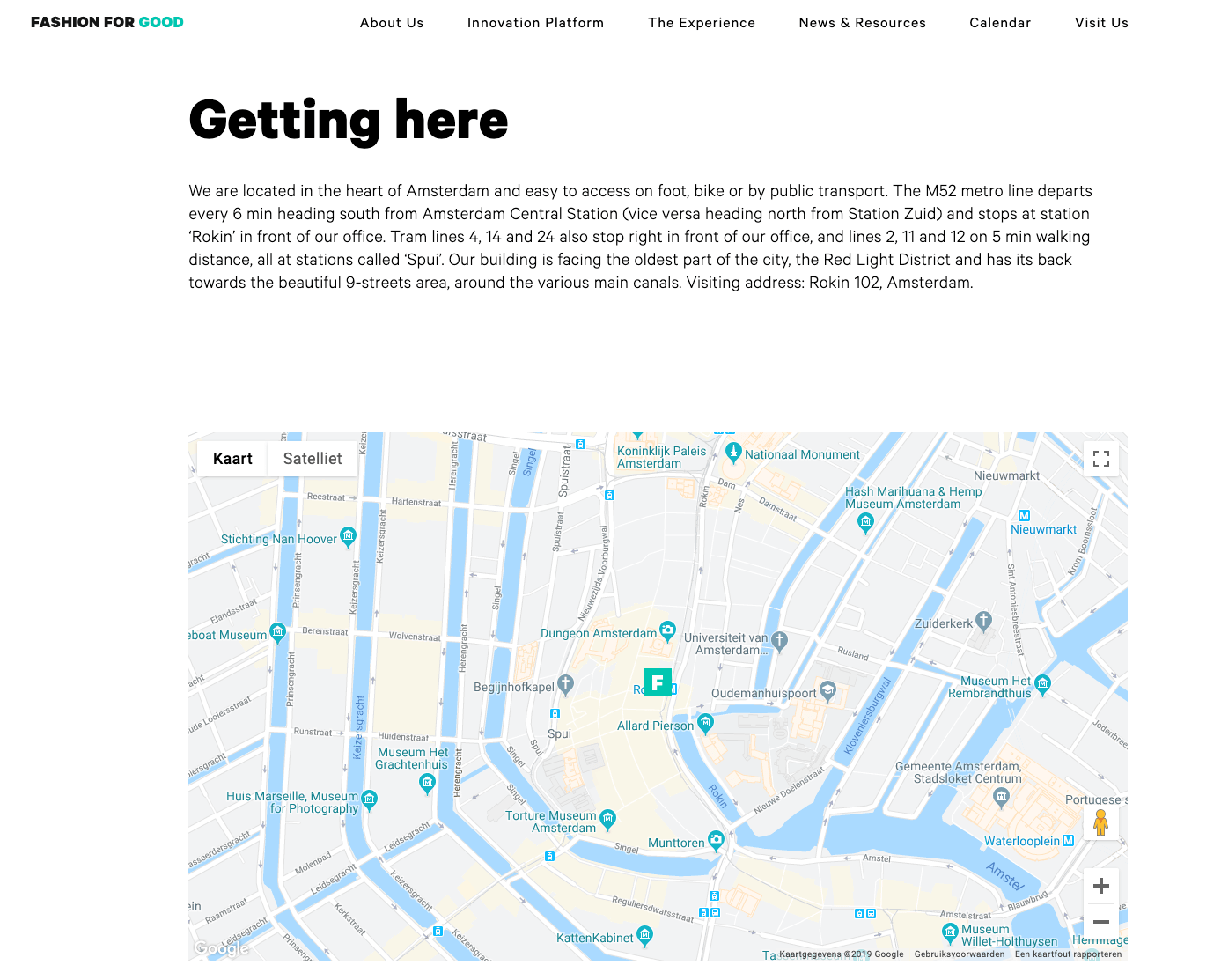Open the News & Resources menu

[x=862, y=23]
